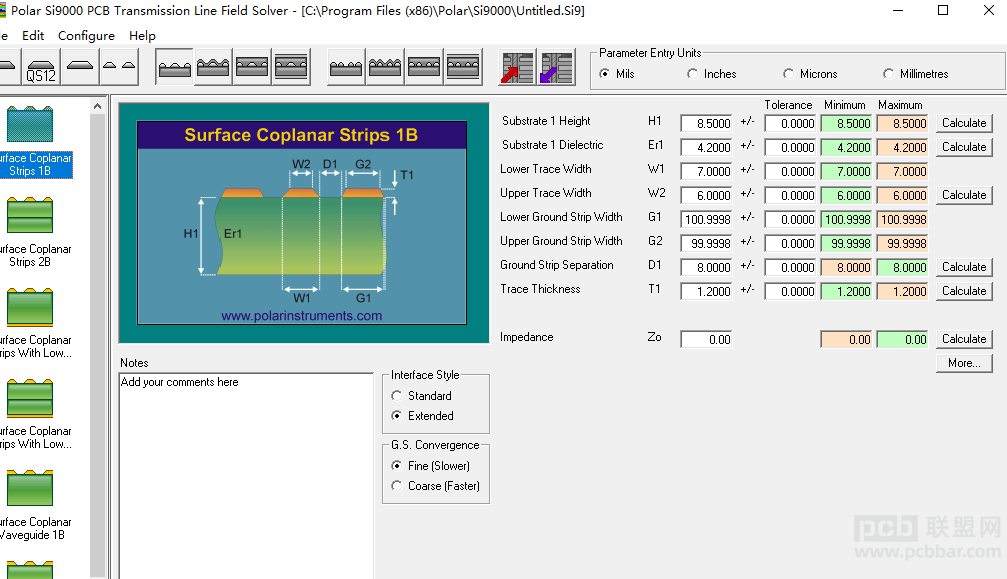Viewport: 1007px width, 579px height.
Task: Click Calculate for Upper Trace Width
Action: [964, 195]
